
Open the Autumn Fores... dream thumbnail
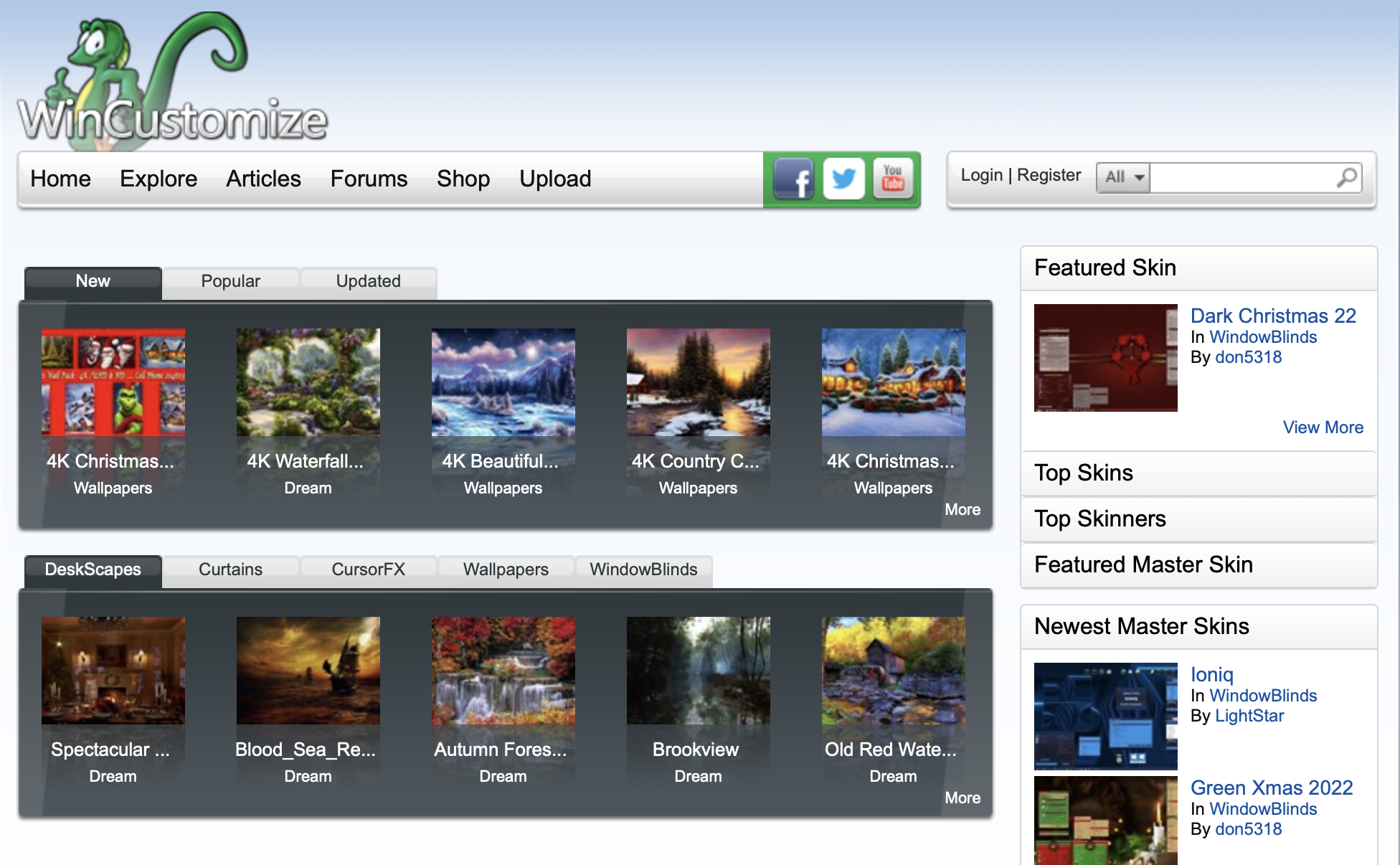[503, 671]
